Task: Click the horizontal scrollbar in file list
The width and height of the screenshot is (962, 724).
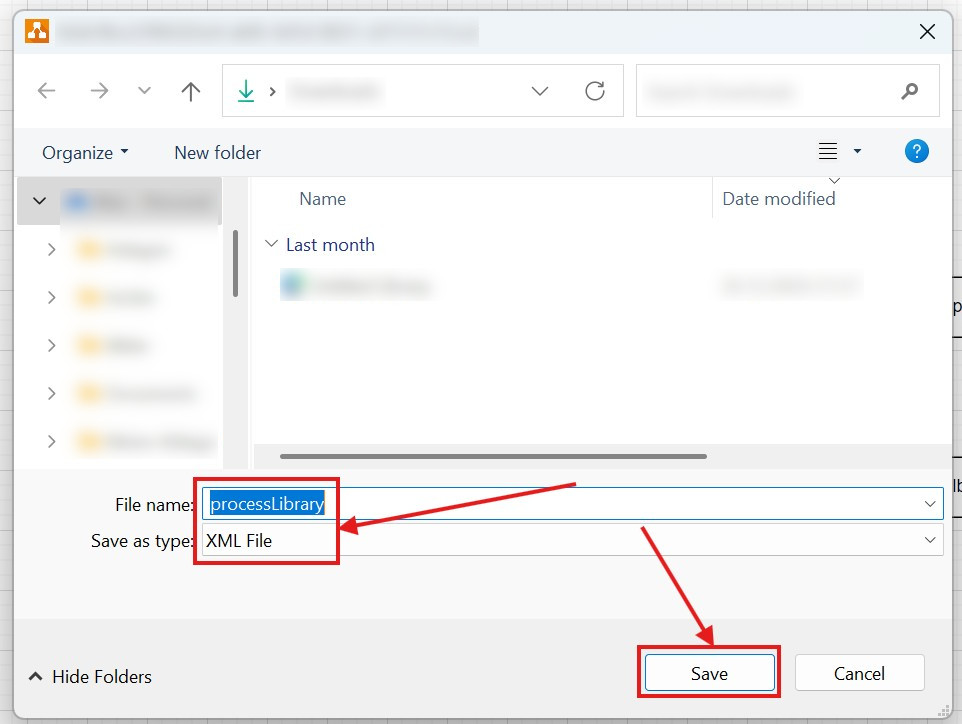Action: 493,456
